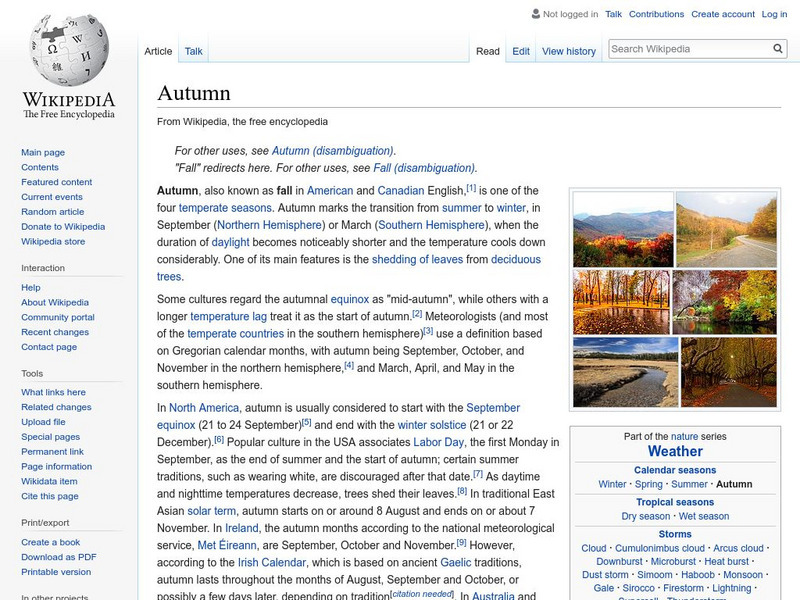Follow the nature series link

coord(684,437)
